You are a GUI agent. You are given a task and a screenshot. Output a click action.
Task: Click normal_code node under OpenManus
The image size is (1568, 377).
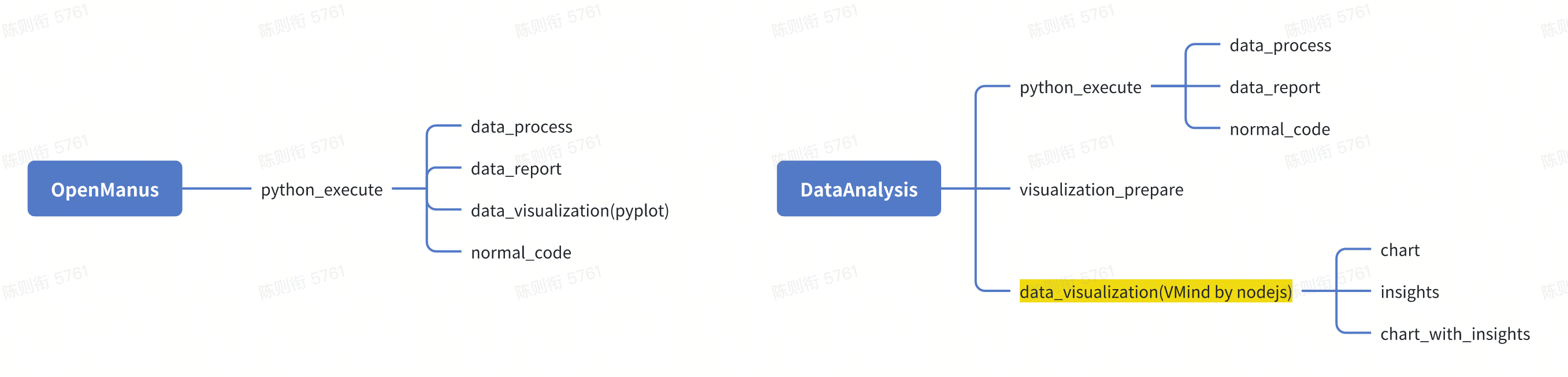pyautogui.click(x=521, y=252)
